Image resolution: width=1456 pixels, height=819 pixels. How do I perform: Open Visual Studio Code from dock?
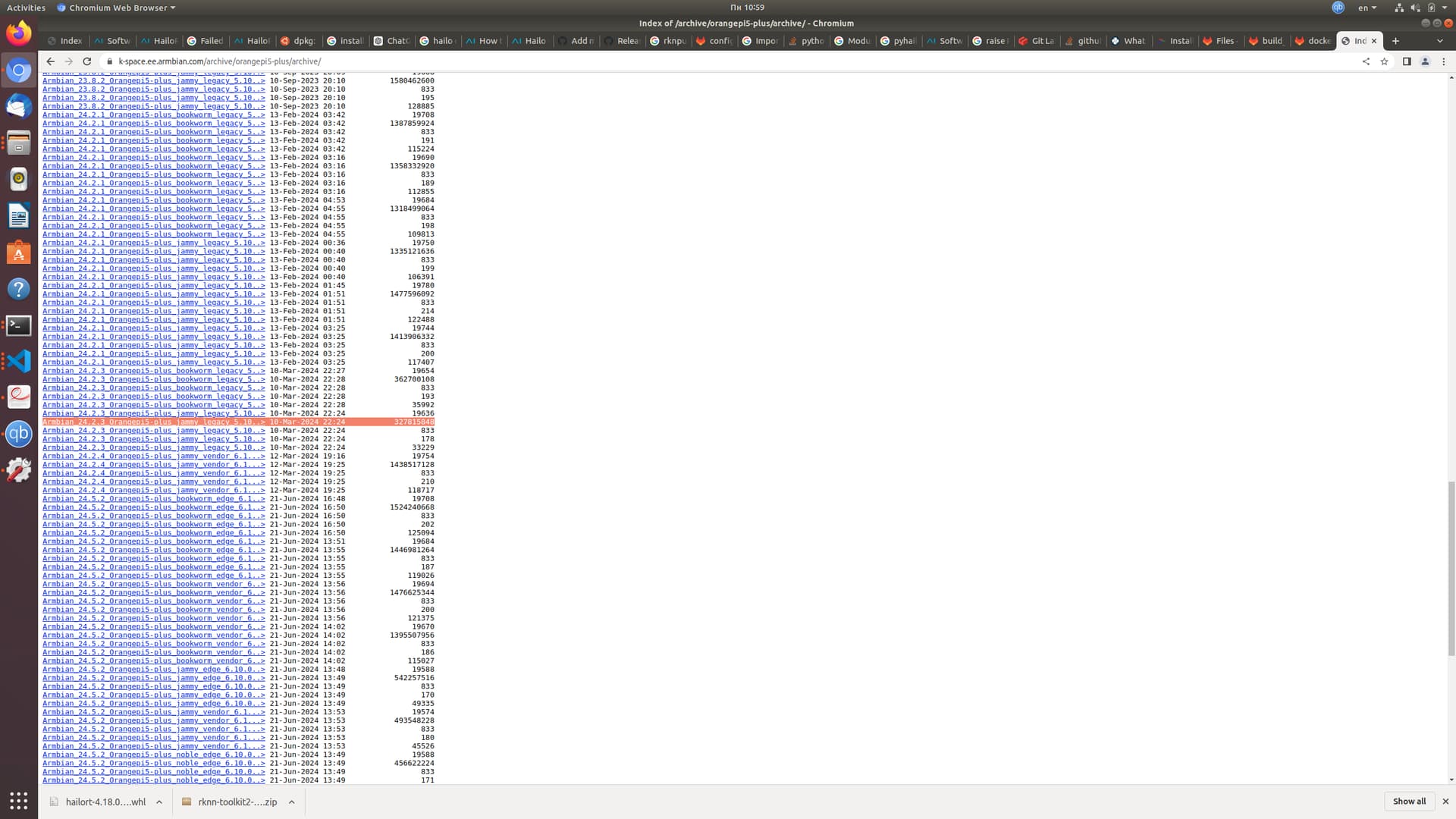click(x=19, y=361)
